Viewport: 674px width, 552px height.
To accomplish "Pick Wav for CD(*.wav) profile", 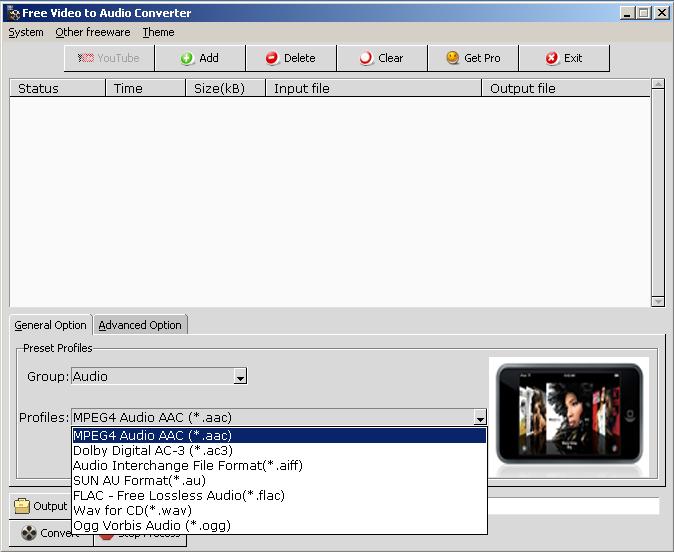I will click(x=279, y=511).
